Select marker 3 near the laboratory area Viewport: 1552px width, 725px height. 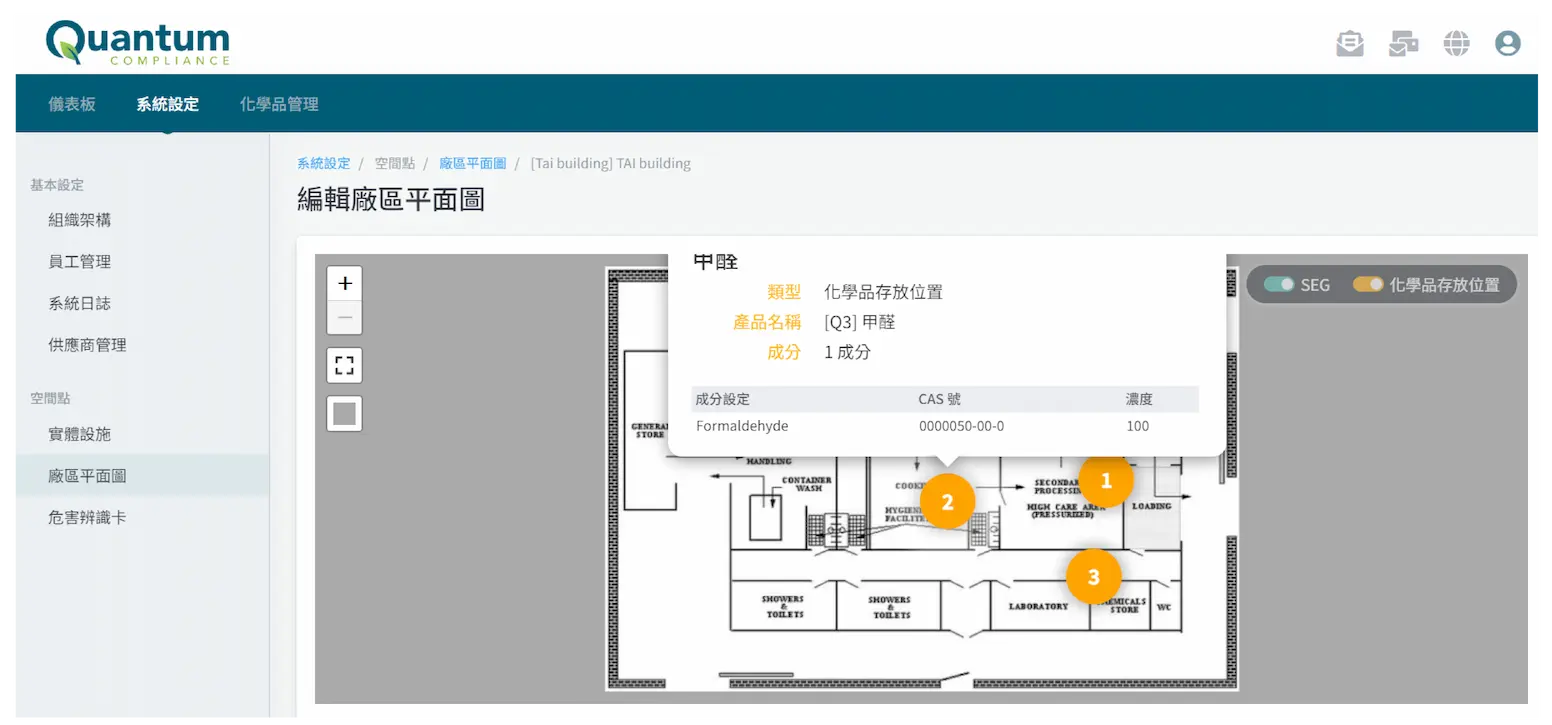(1093, 576)
